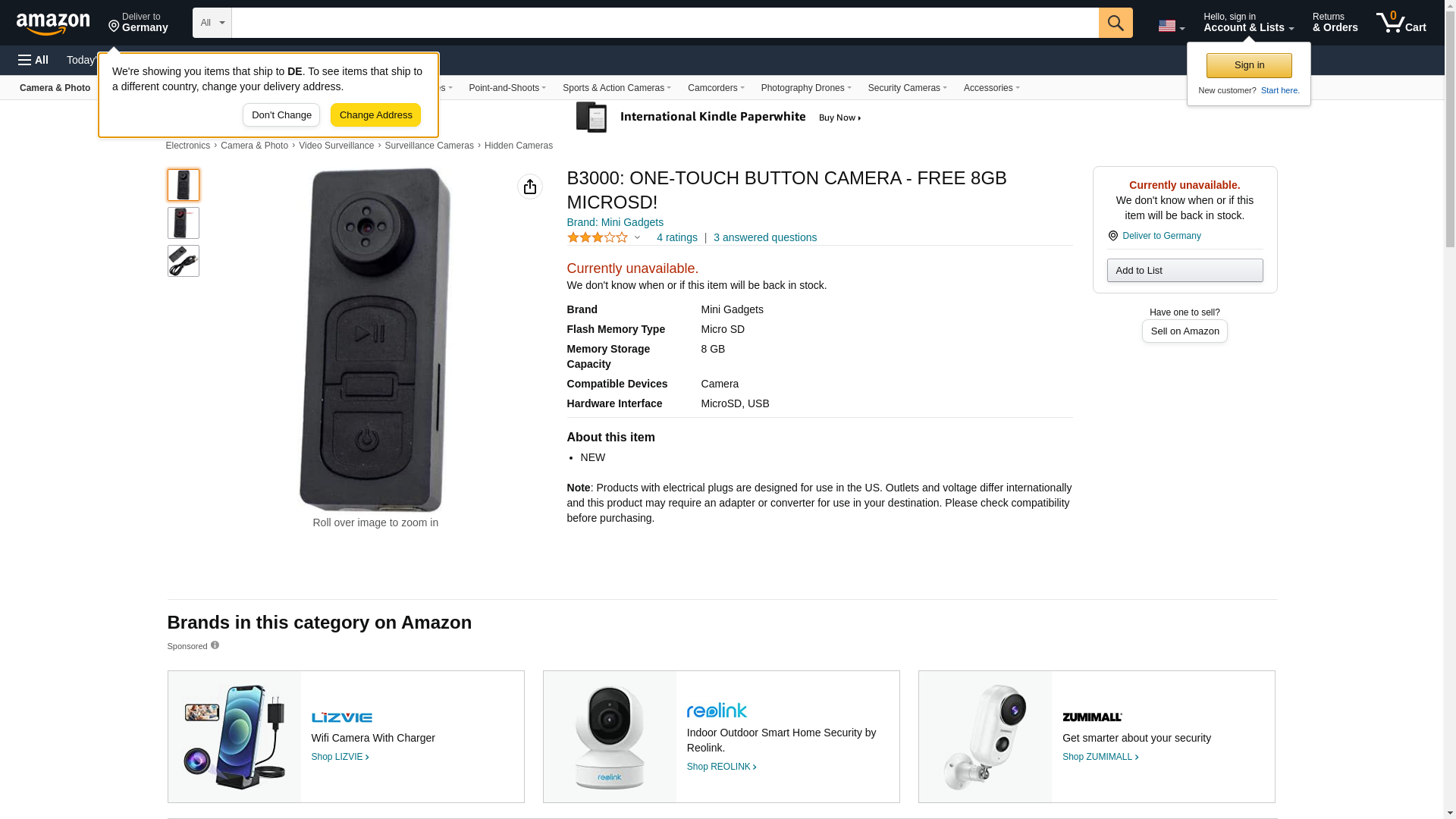Open the All search category dropdown
This screenshot has width=1456, height=819.
pos(212,23)
